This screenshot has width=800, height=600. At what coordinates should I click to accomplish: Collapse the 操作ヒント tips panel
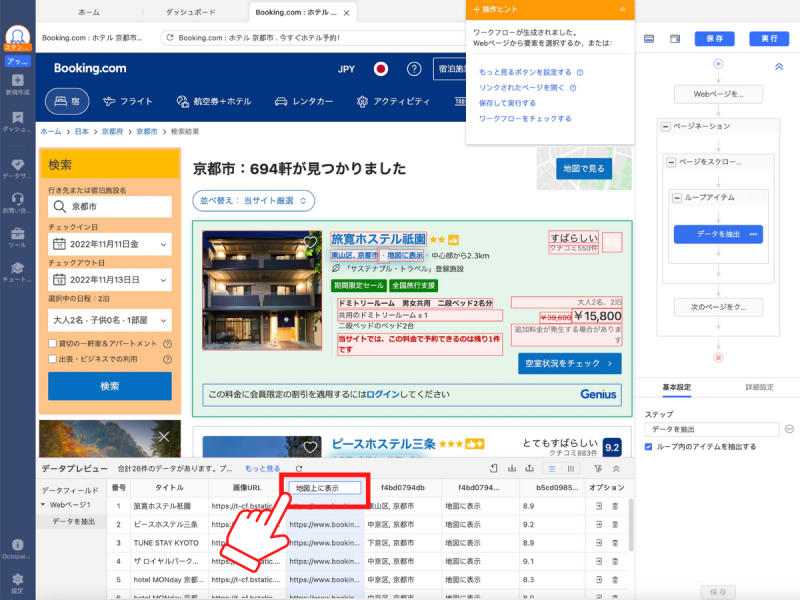click(x=622, y=9)
